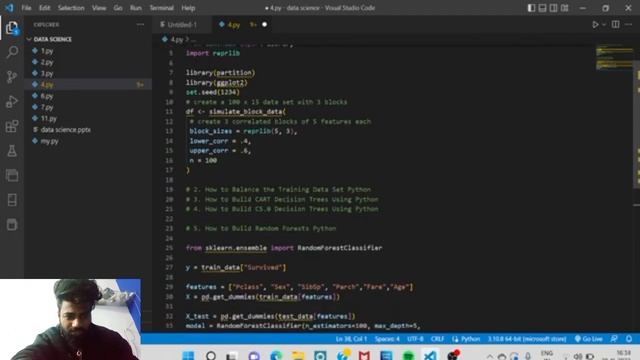The height and width of the screenshot is (360, 640).
Task: Open editor more actions ellipsis
Action: tap(629, 24)
